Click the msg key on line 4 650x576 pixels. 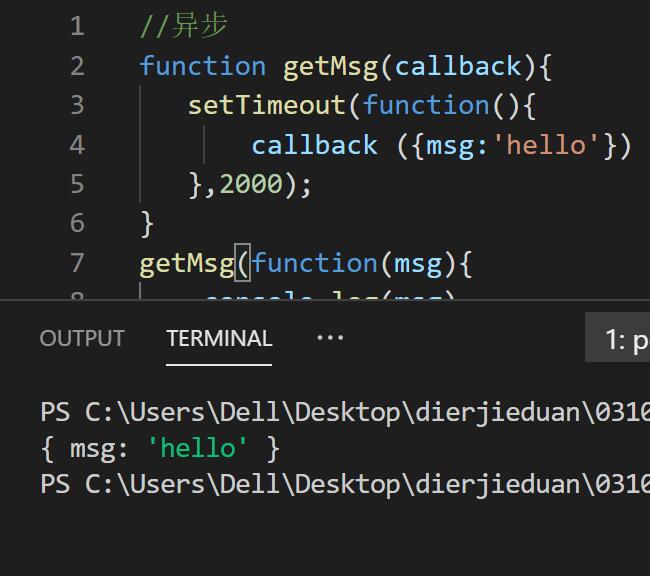(450, 146)
